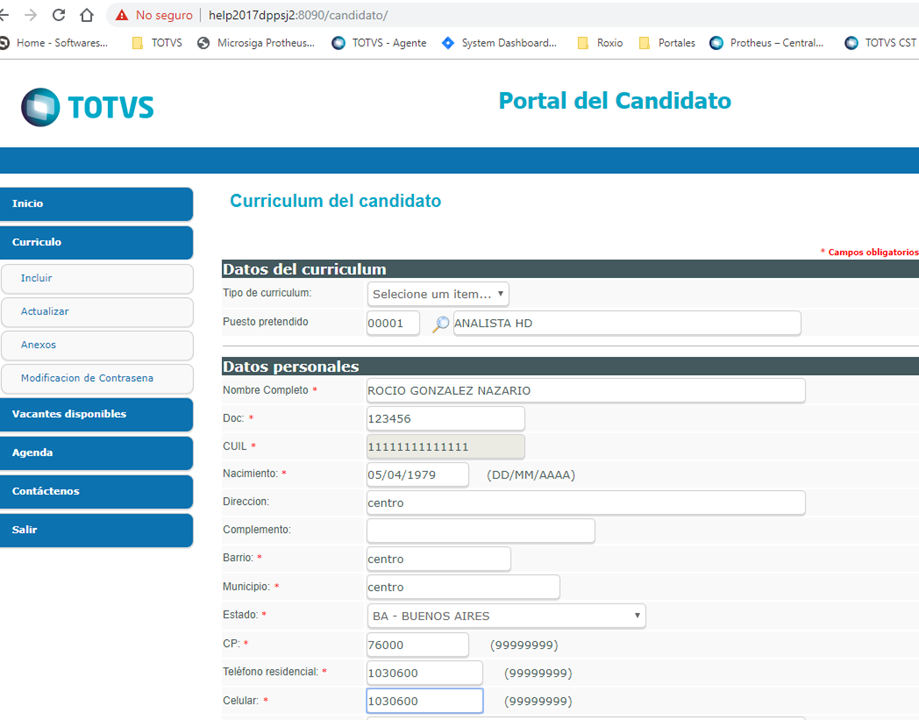Click the No seguro warning triangle
Screen dimensions: 919x720
122,15
